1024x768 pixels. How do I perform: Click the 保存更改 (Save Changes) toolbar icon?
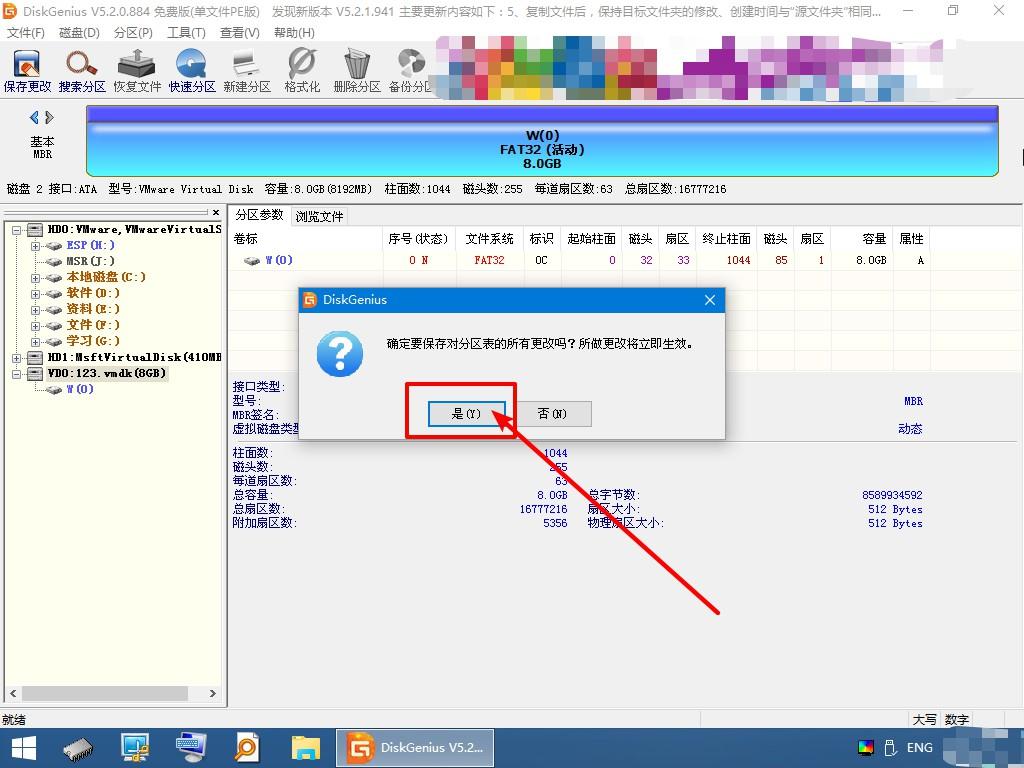(26, 68)
